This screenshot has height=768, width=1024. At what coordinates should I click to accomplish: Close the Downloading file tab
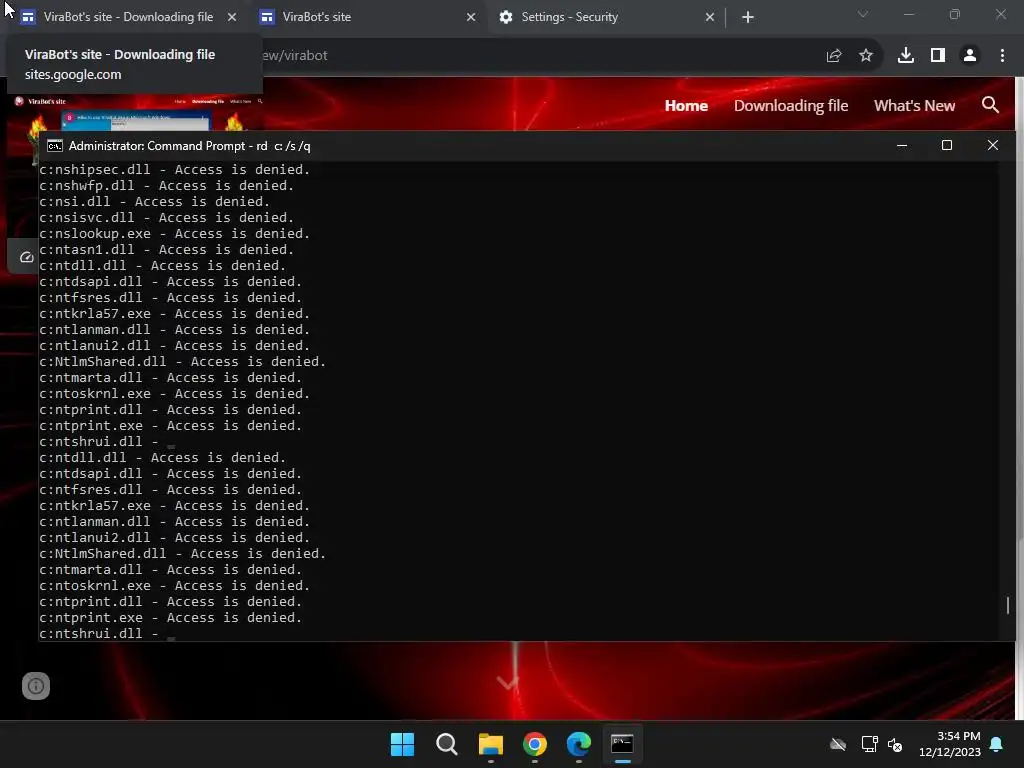click(x=232, y=17)
